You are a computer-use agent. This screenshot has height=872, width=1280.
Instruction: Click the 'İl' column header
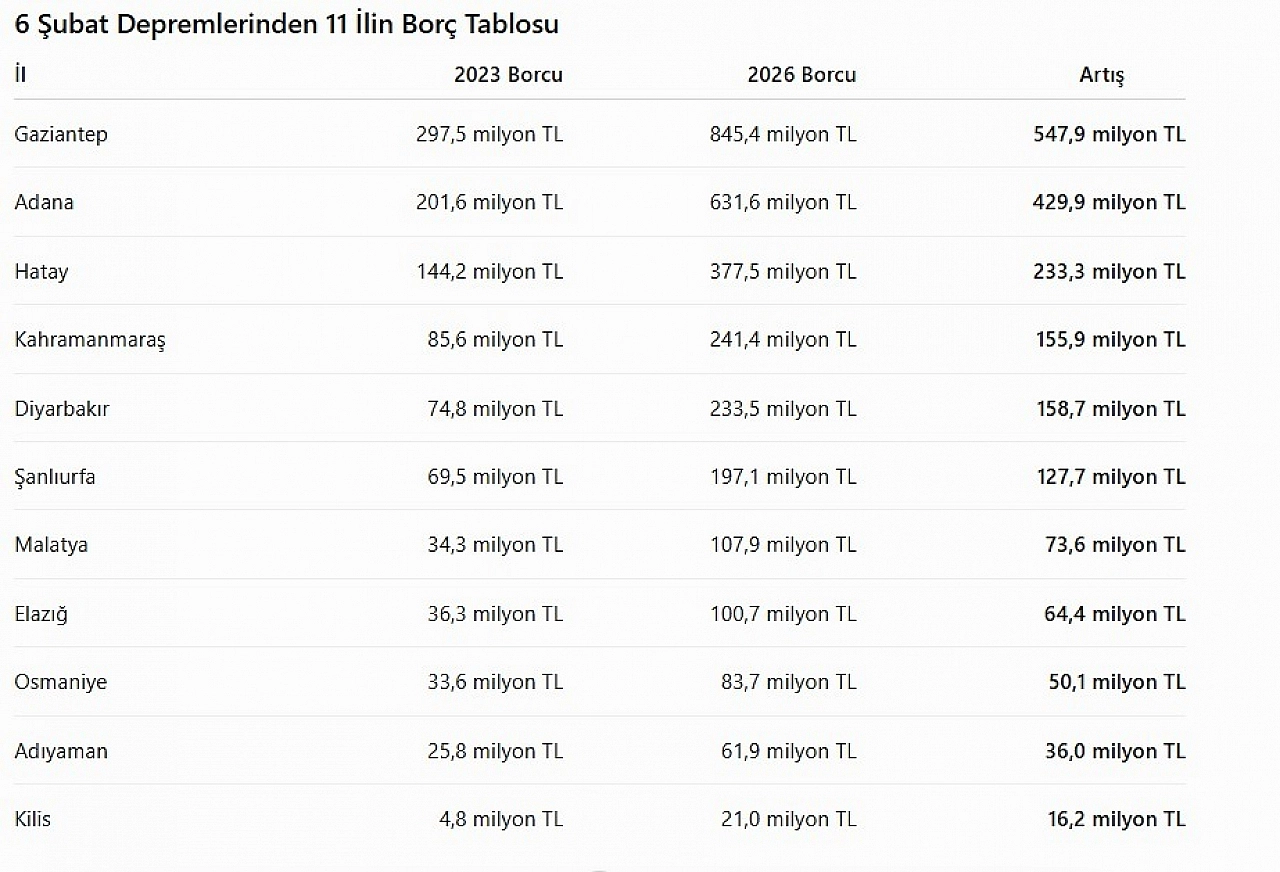[x=20, y=75]
